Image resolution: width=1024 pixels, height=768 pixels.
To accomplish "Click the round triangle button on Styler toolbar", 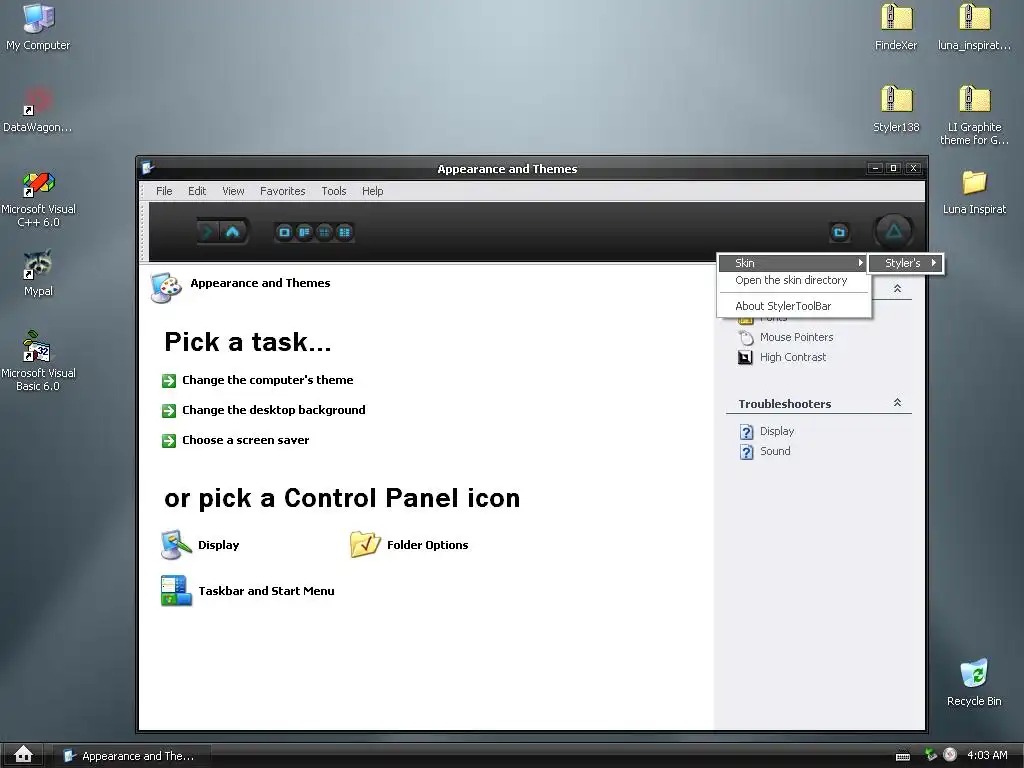I will coord(893,231).
